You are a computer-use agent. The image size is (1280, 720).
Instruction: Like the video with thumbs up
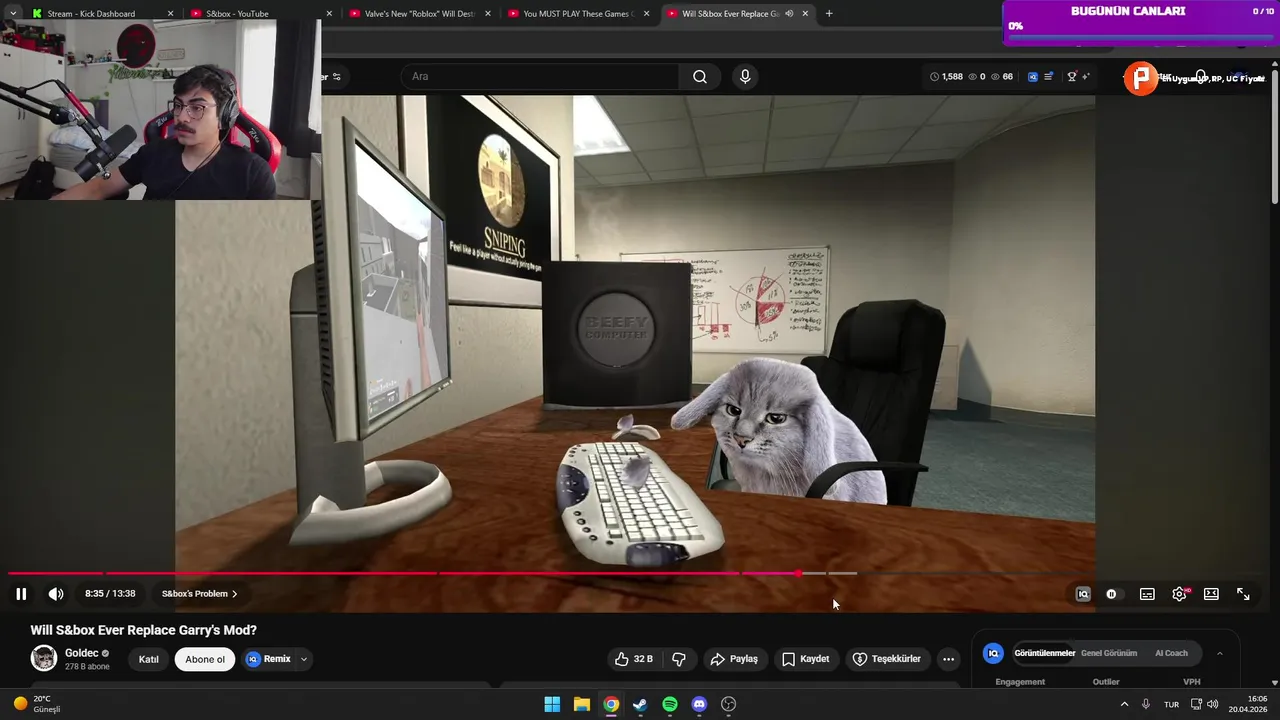pos(633,659)
